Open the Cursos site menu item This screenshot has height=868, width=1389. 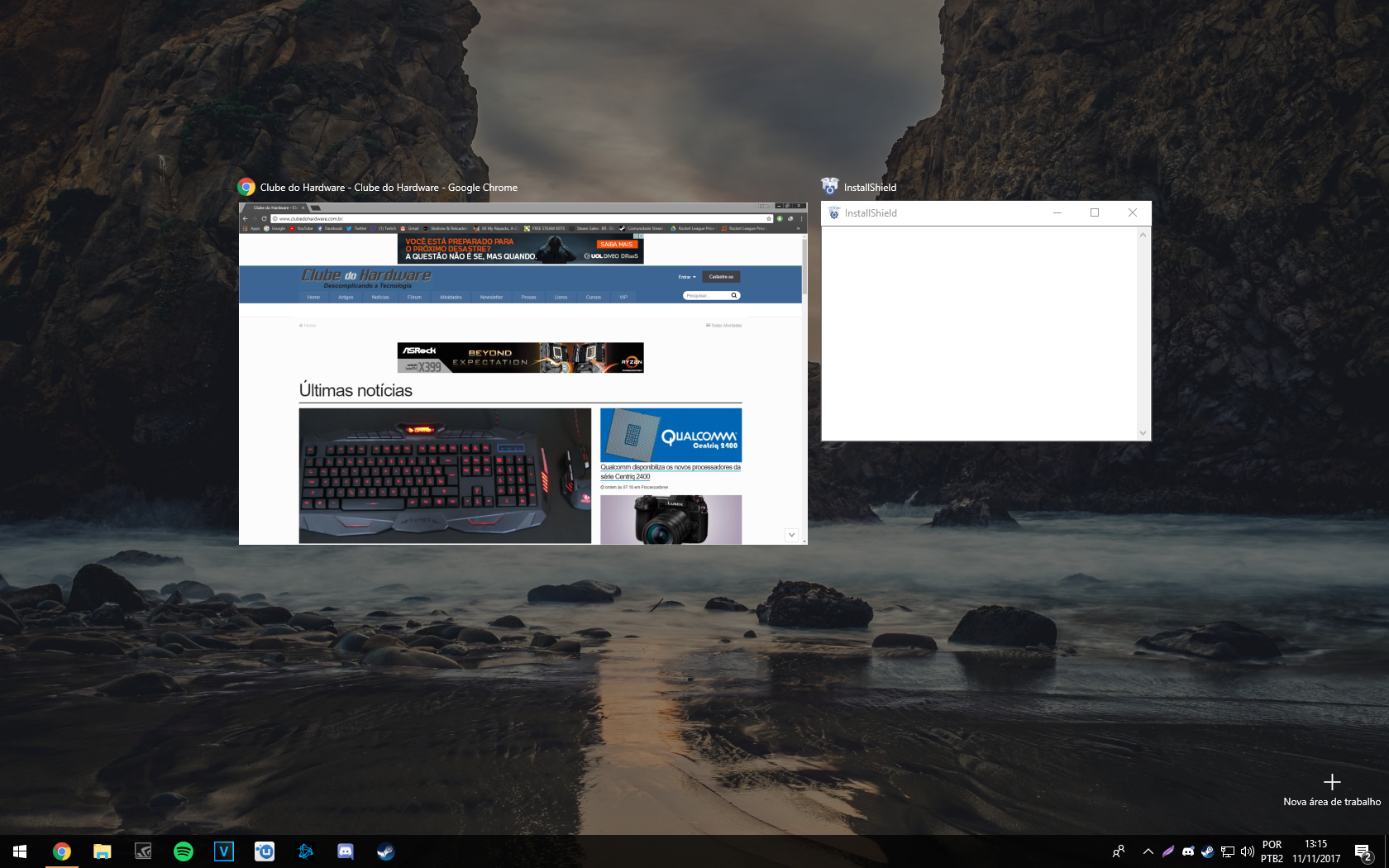point(594,297)
